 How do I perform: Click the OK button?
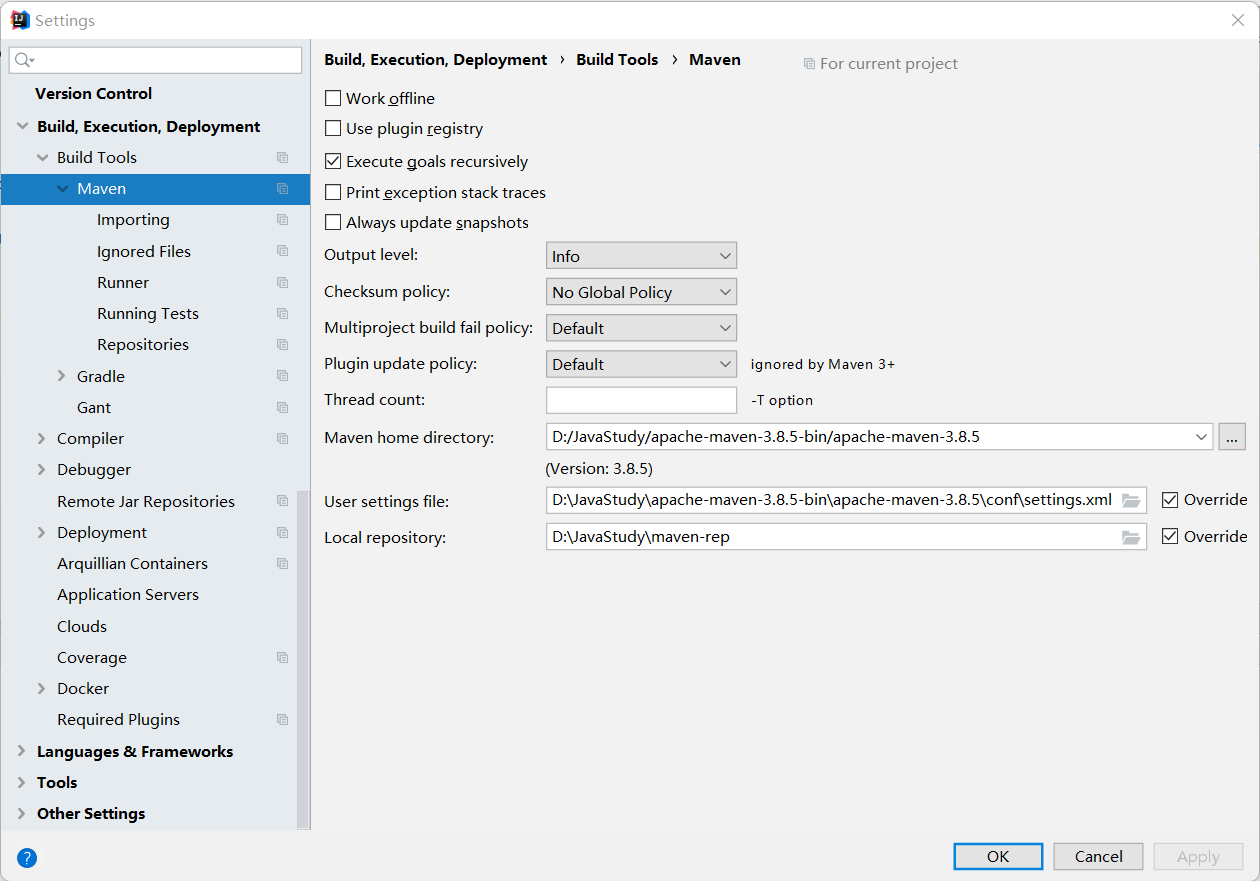pos(998,856)
